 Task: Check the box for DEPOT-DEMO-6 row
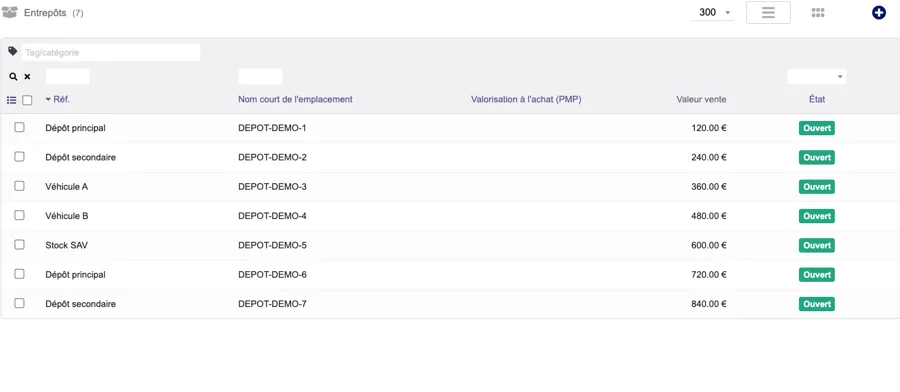[x=20, y=274]
